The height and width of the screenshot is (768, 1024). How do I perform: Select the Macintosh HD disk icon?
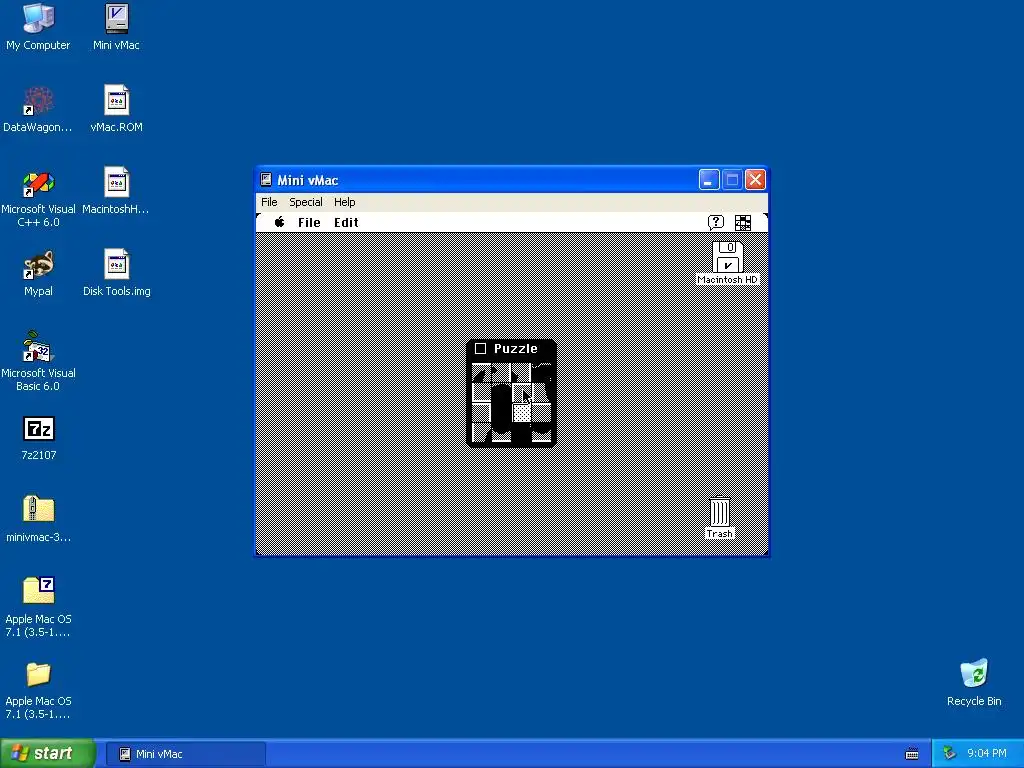pos(728,263)
